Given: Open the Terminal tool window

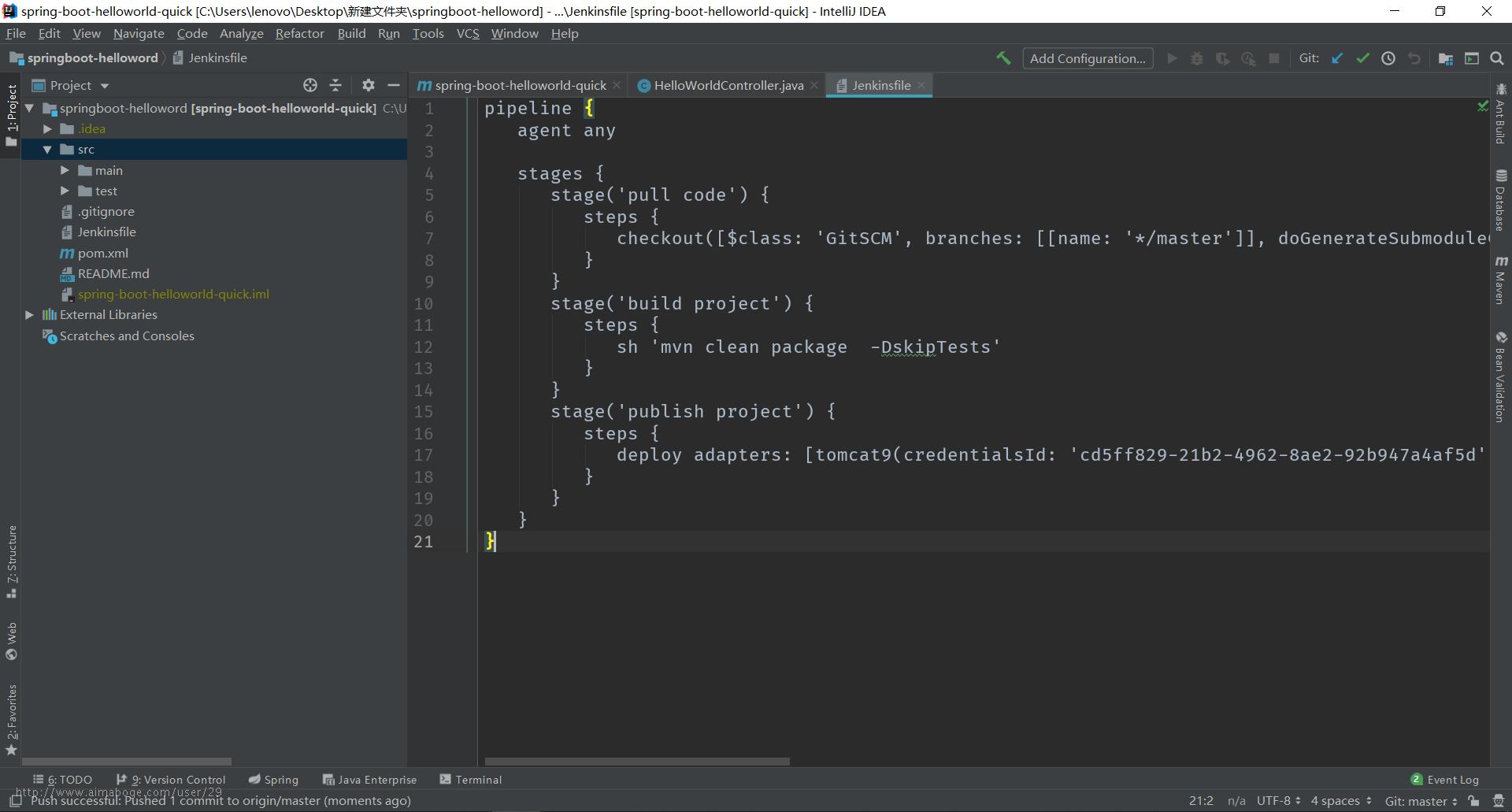Looking at the screenshot, I should point(471,780).
